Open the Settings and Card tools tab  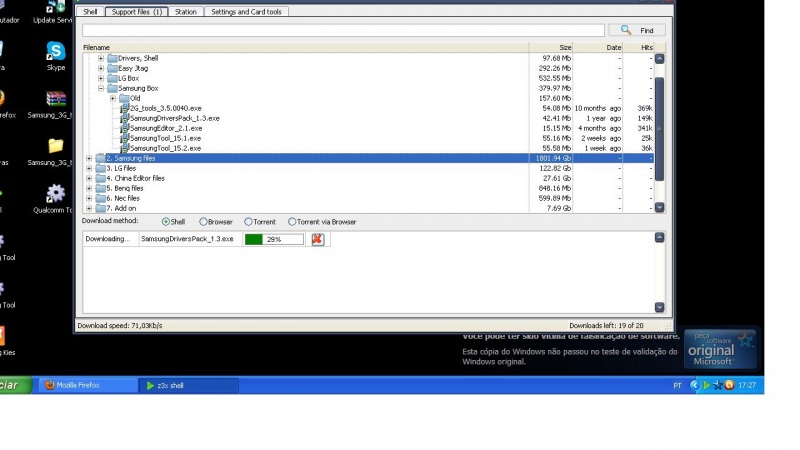246,12
